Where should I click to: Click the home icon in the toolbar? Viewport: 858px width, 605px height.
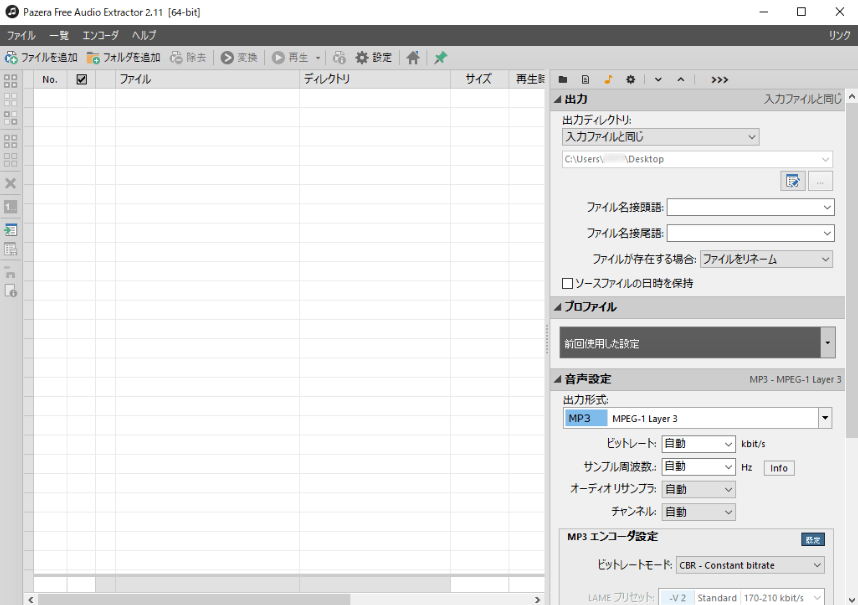click(x=413, y=57)
